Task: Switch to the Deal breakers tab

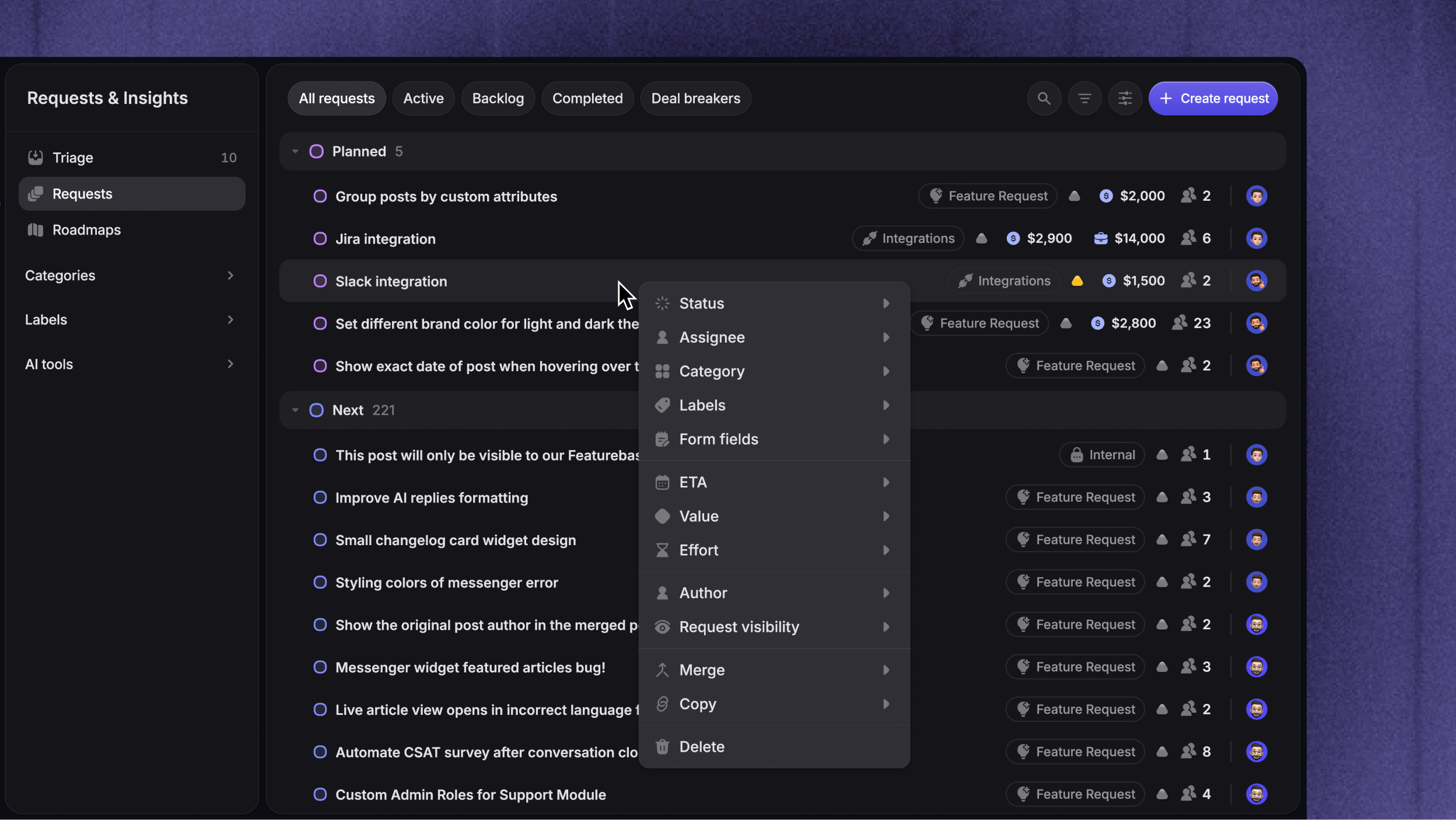Action: click(x=695, y=98)
